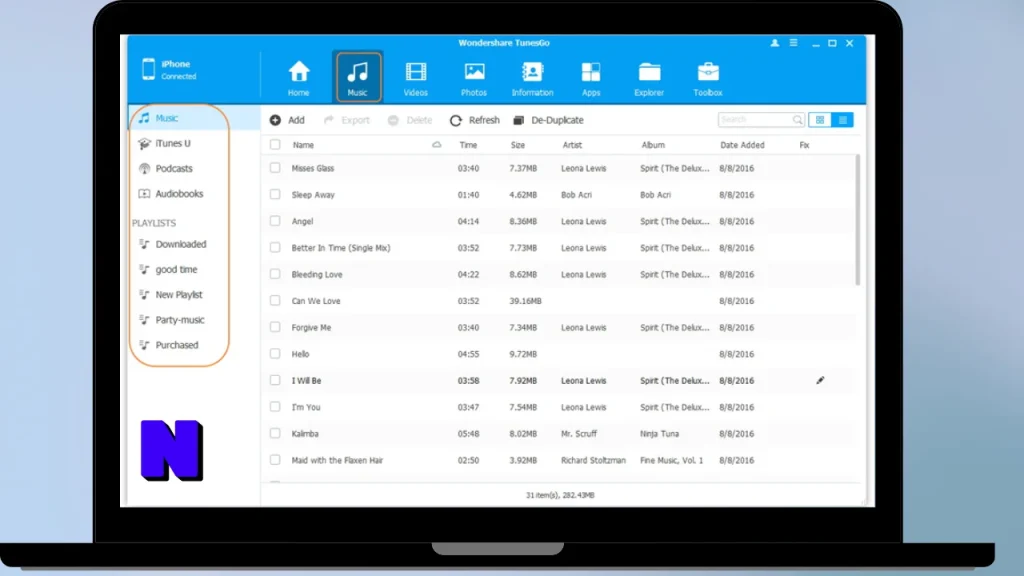Click the Delete button
The width and height of the screenshot is (1024, 576).
pyautogui.click(x=409, y=120)
